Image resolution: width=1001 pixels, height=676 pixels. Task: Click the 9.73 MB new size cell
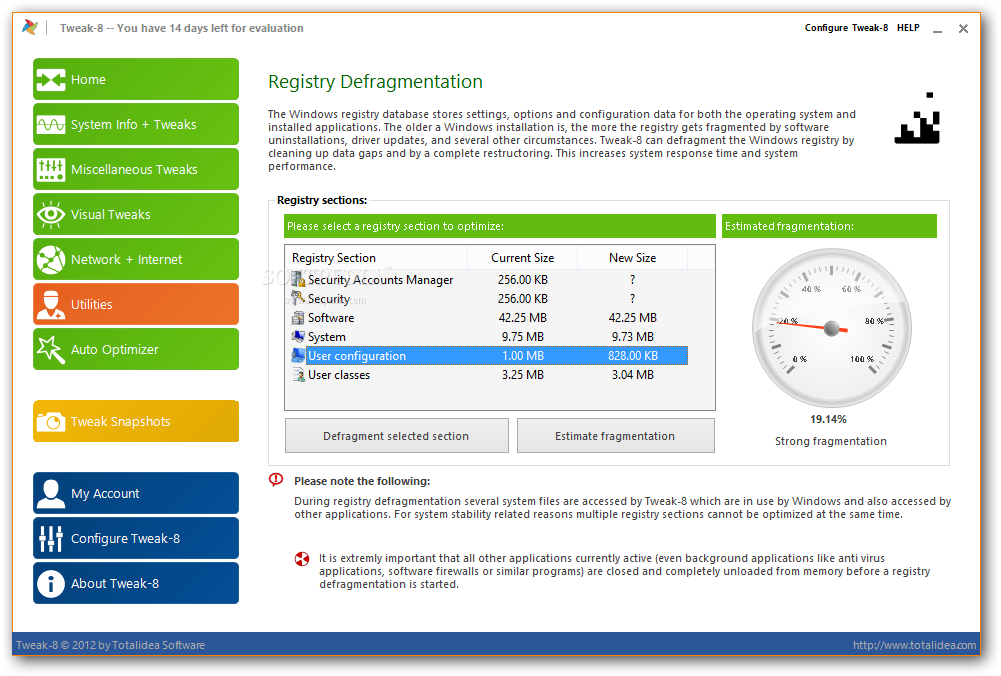point(632,336)
